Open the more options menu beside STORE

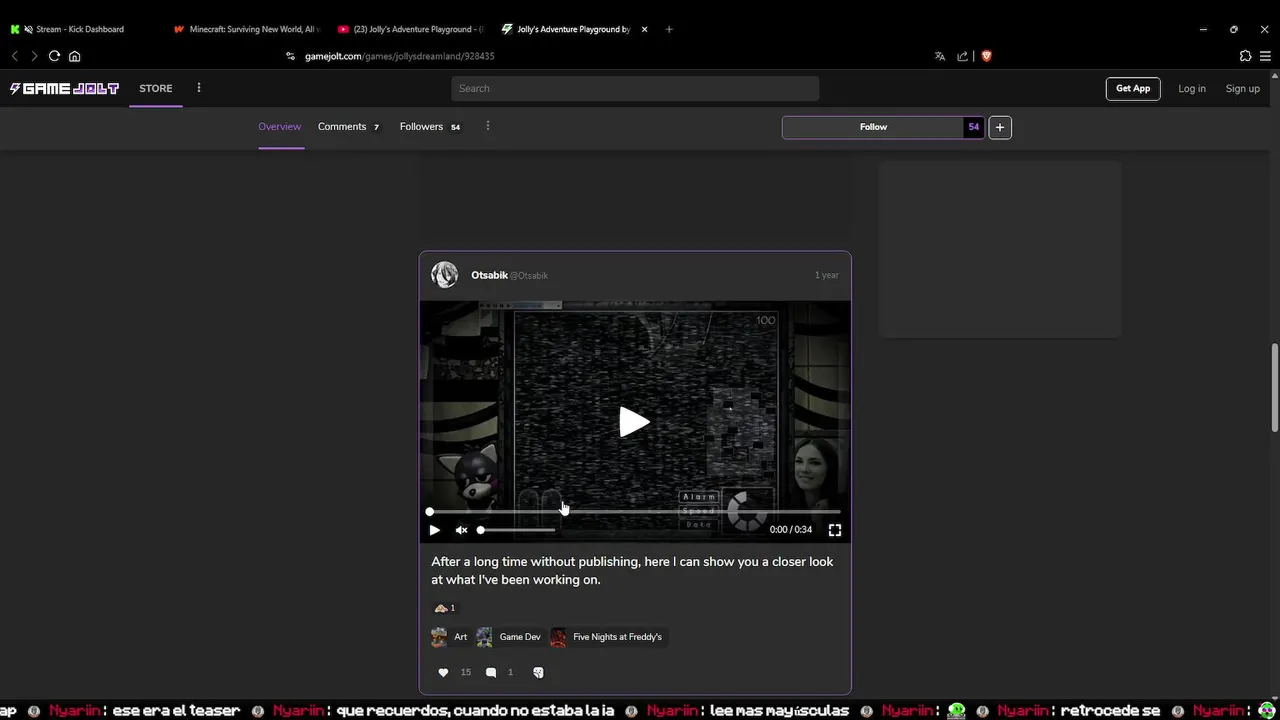[199, 88]
